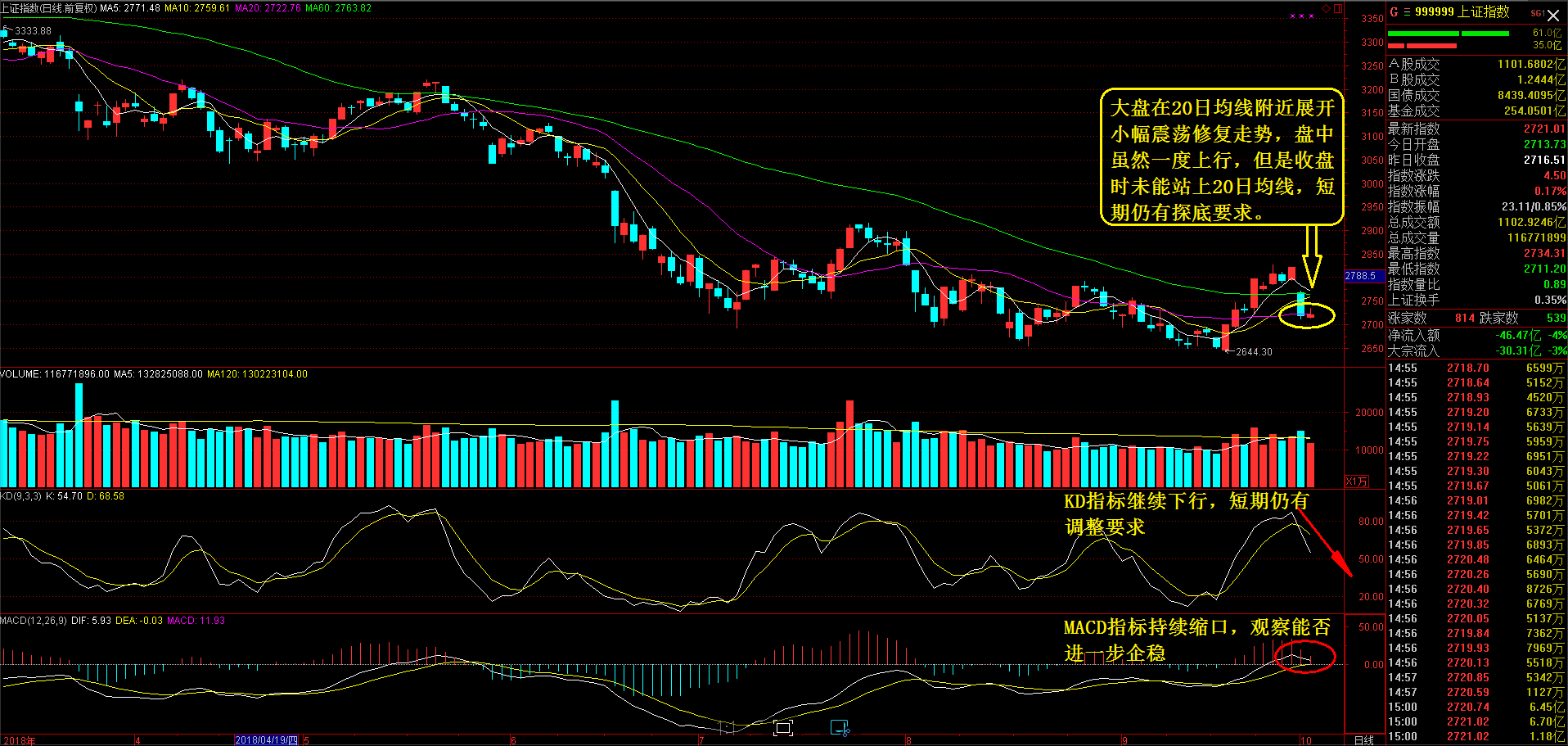
Task: Click the 2018年 label on the time axis
Action: (19, 741)
